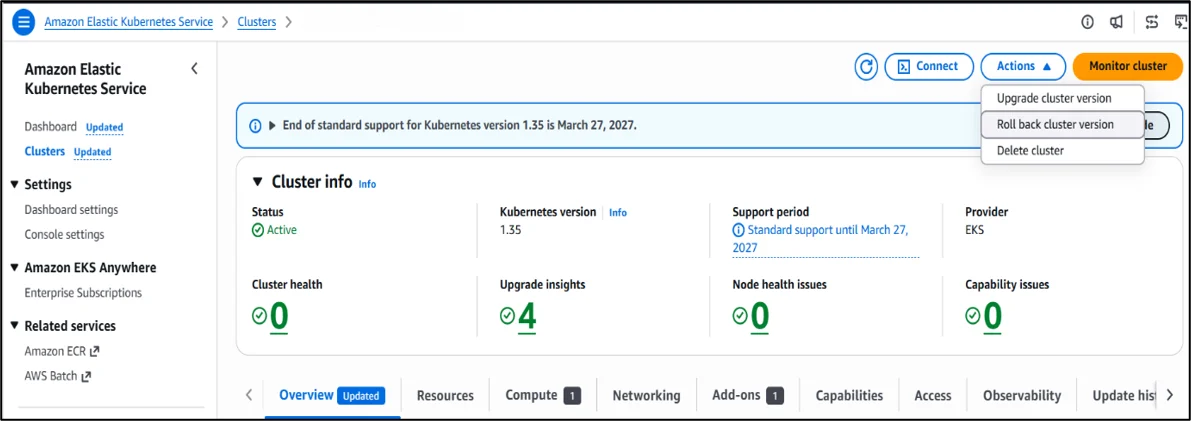Click the Monitor cluster button
The width and height of the screenshot is (1191, 421).
[x=1128, y=66]
